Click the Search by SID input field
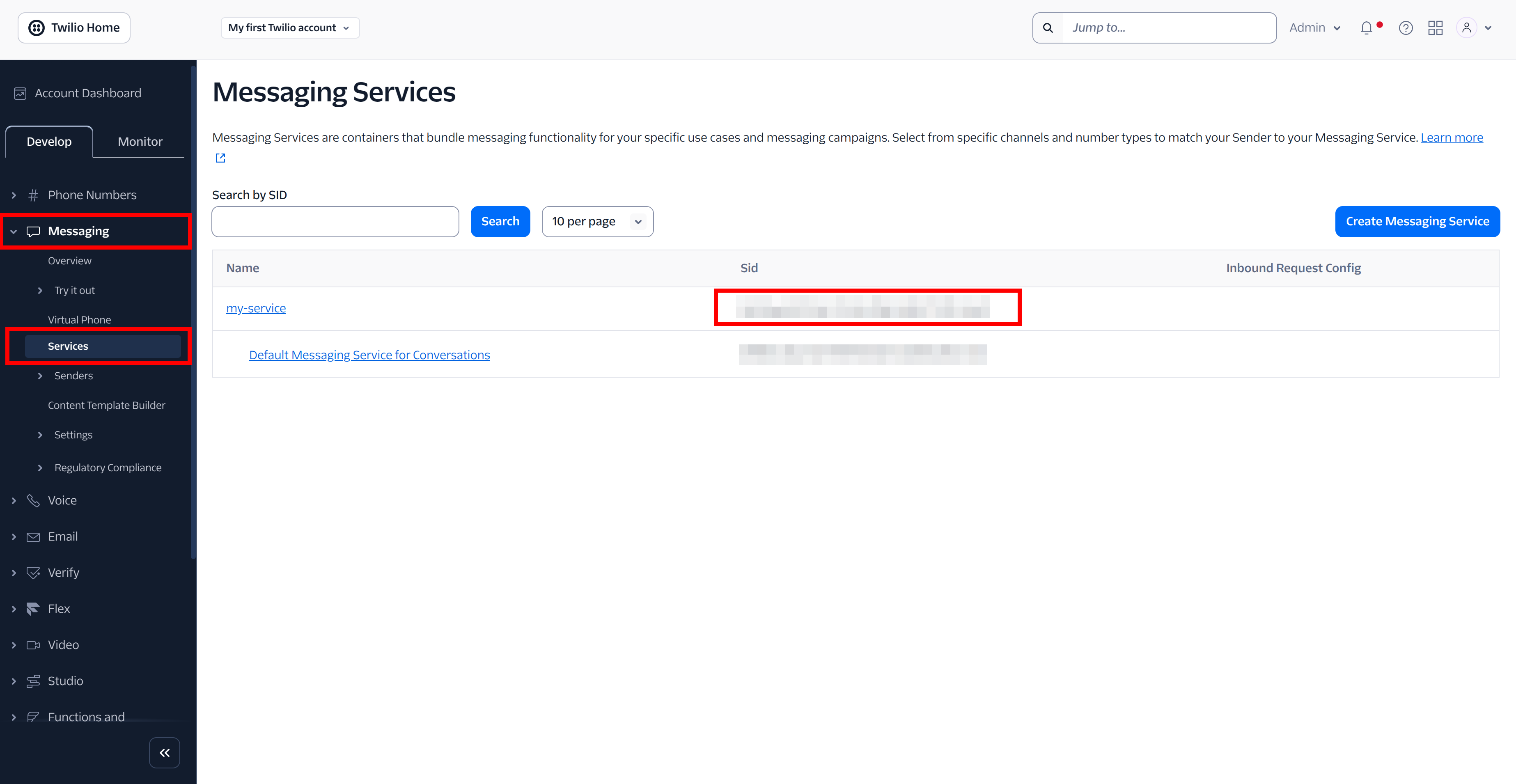The width and height of the screenshot is (1516, 784). 335,221
